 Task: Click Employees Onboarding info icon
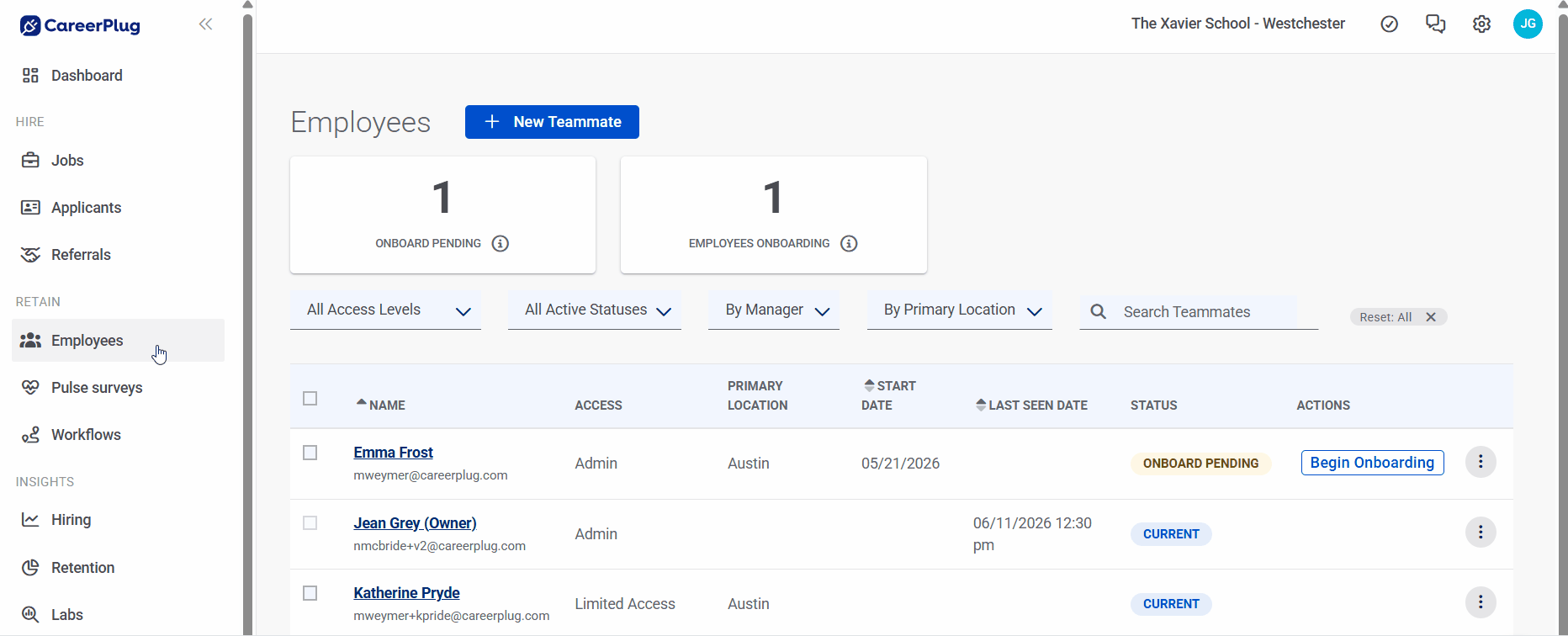coord(850,244)
